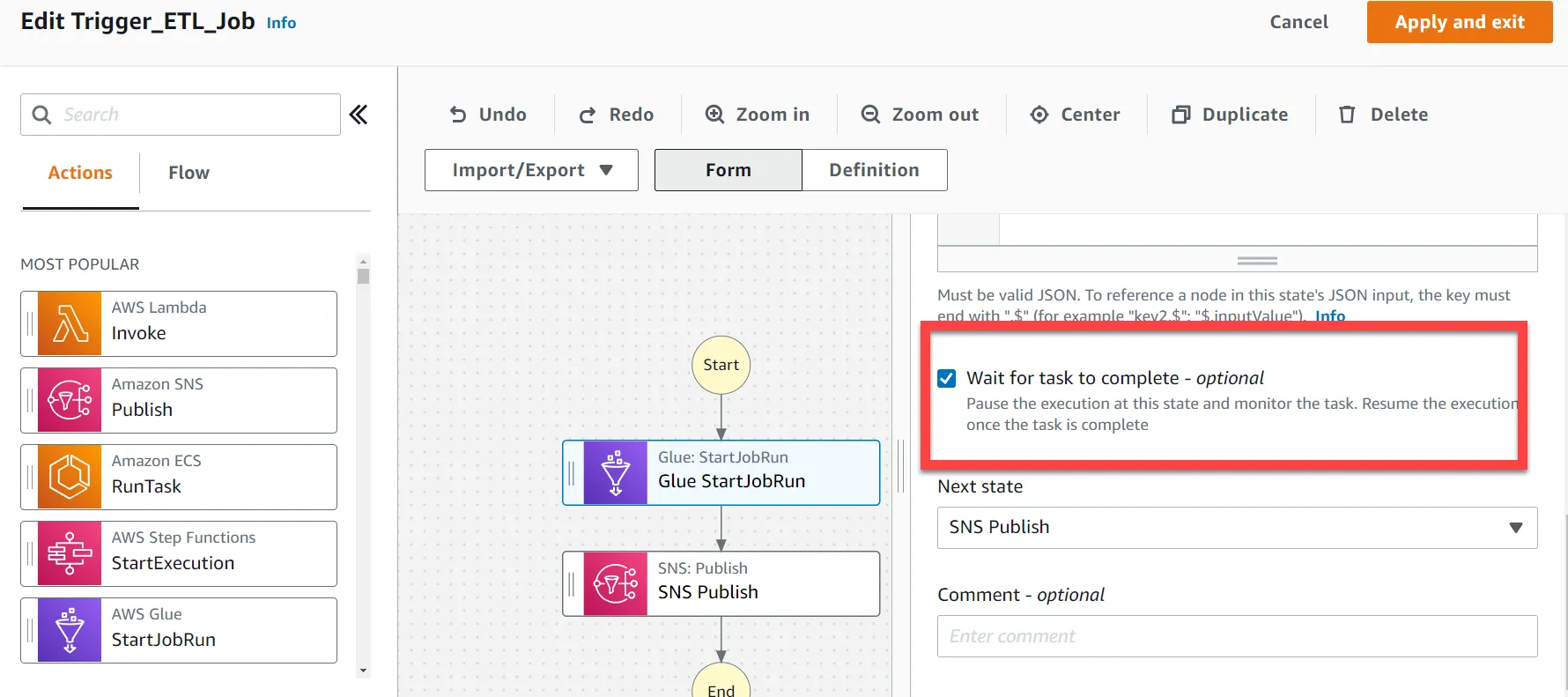Click the Zoom in button label
Screen dimensions: 1568x697
click(773, 115)
